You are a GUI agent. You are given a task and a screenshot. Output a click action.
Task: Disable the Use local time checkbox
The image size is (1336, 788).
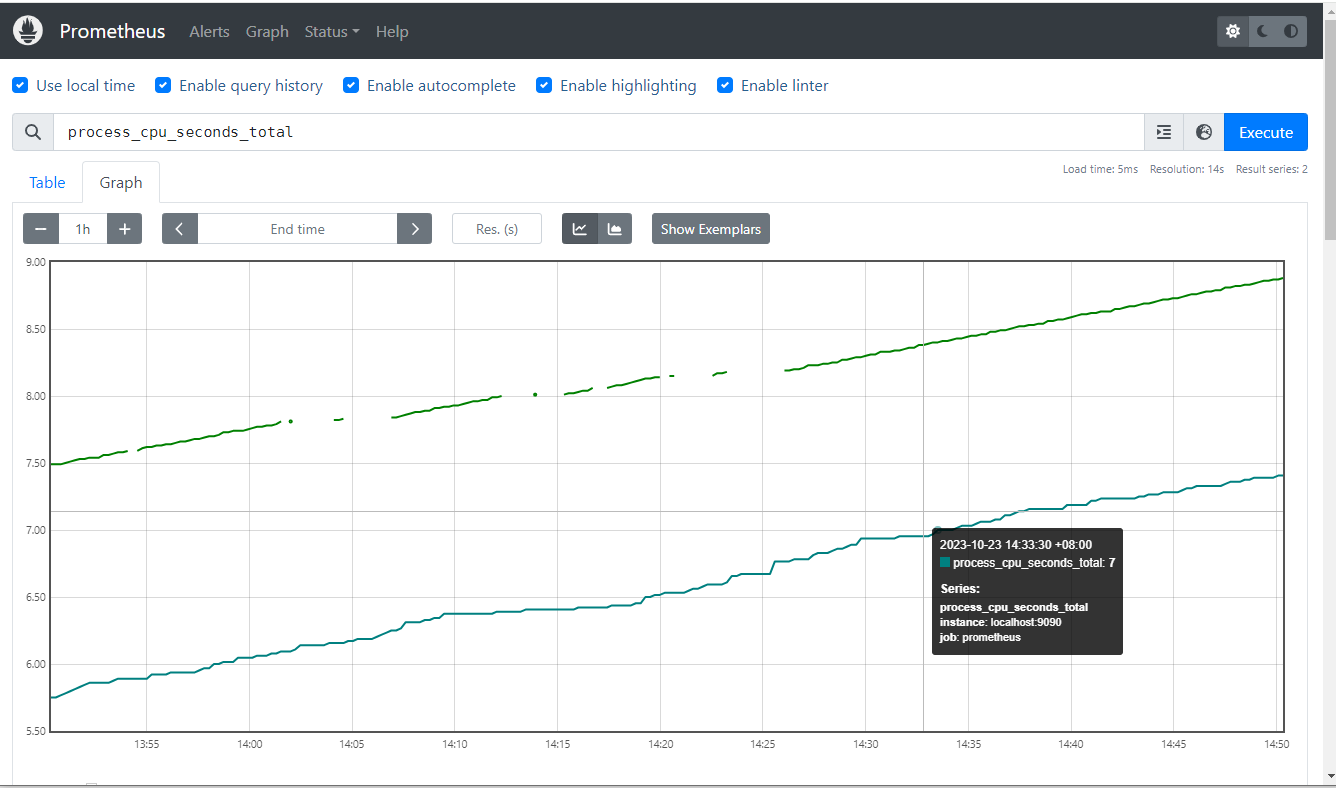click(x=20, y=86)
